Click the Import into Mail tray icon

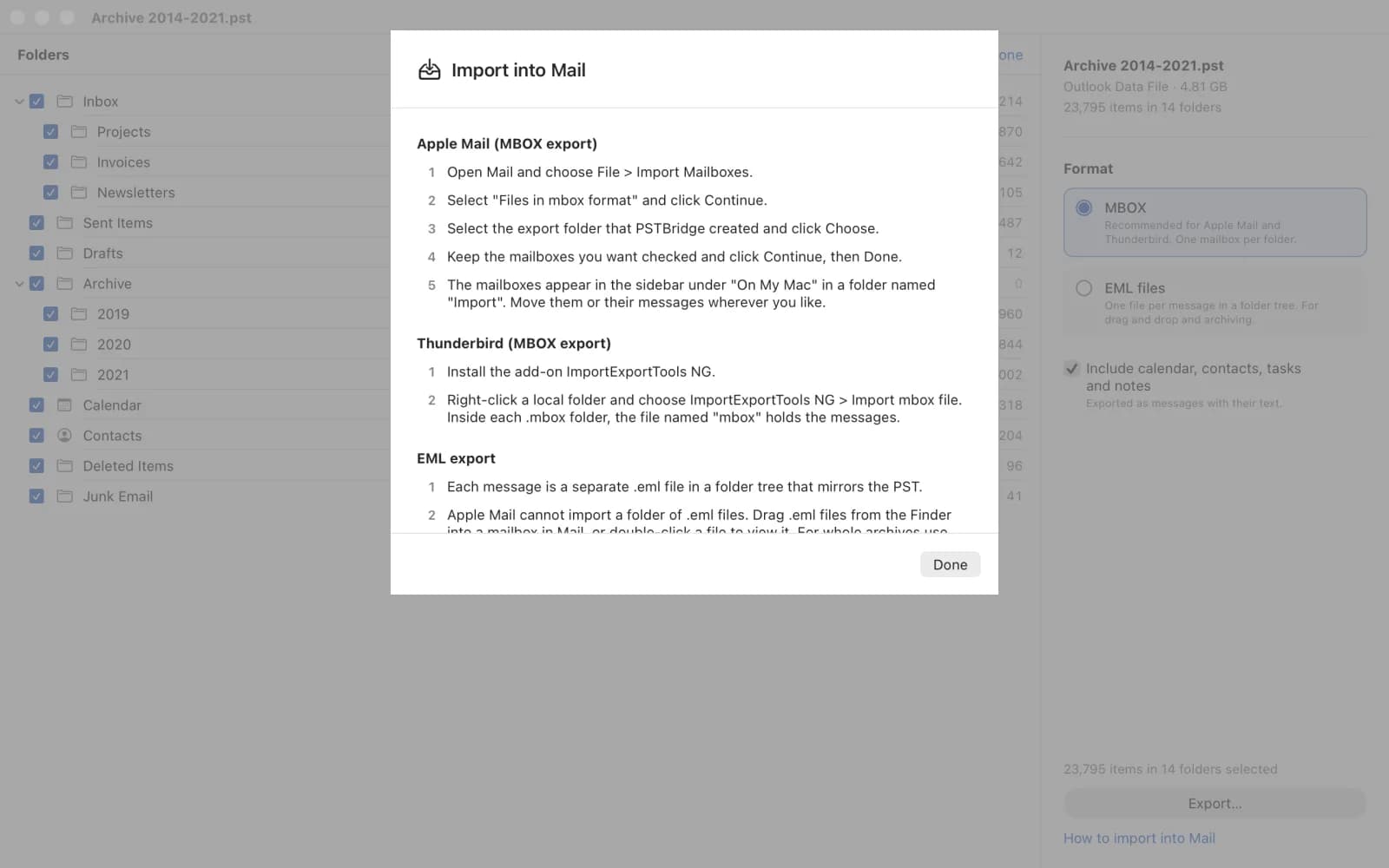(x=430, y=69)
